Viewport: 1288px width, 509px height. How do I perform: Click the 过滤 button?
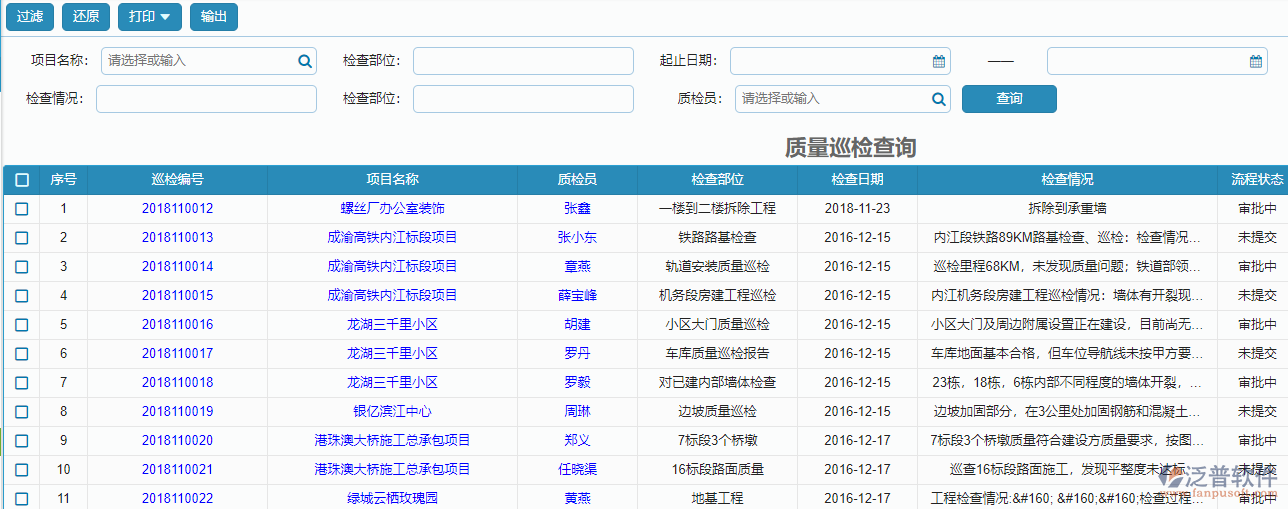[29, 17]
